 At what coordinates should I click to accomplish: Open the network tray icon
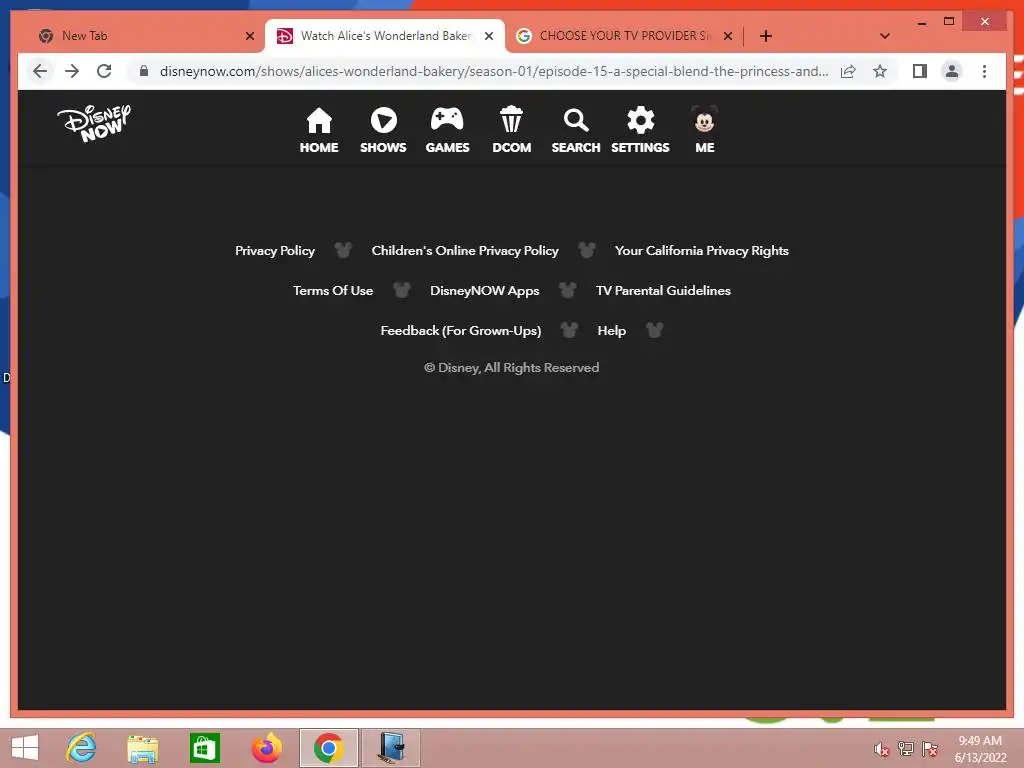pos(905,749)
